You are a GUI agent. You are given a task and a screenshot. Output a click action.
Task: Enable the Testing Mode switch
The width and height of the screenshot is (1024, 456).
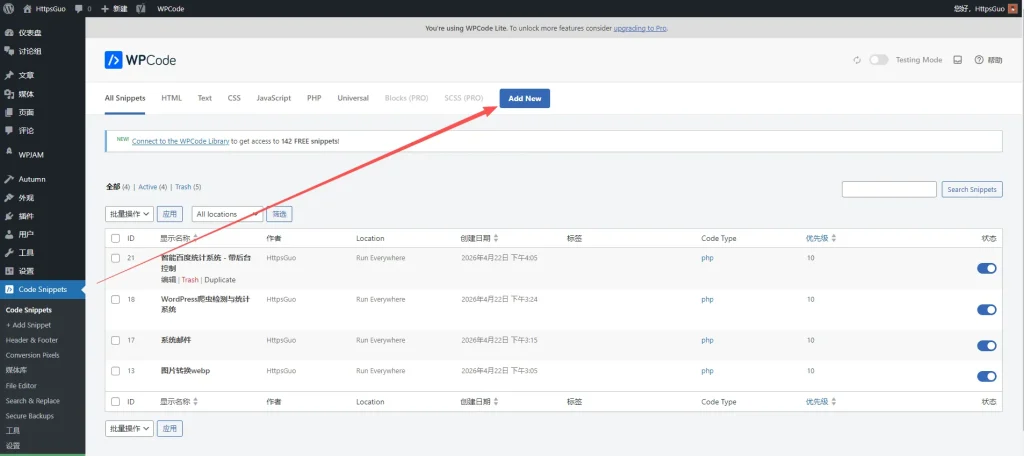(x=878, y=60)
